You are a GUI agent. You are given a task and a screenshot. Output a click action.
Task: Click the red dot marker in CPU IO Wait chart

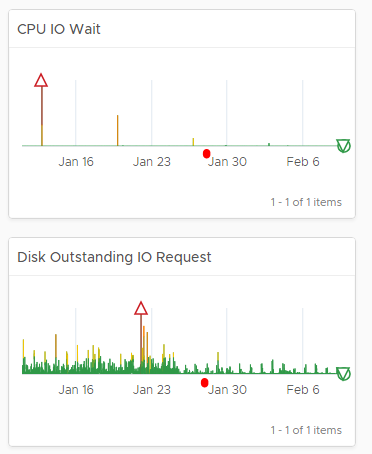[x=206, y=154]
